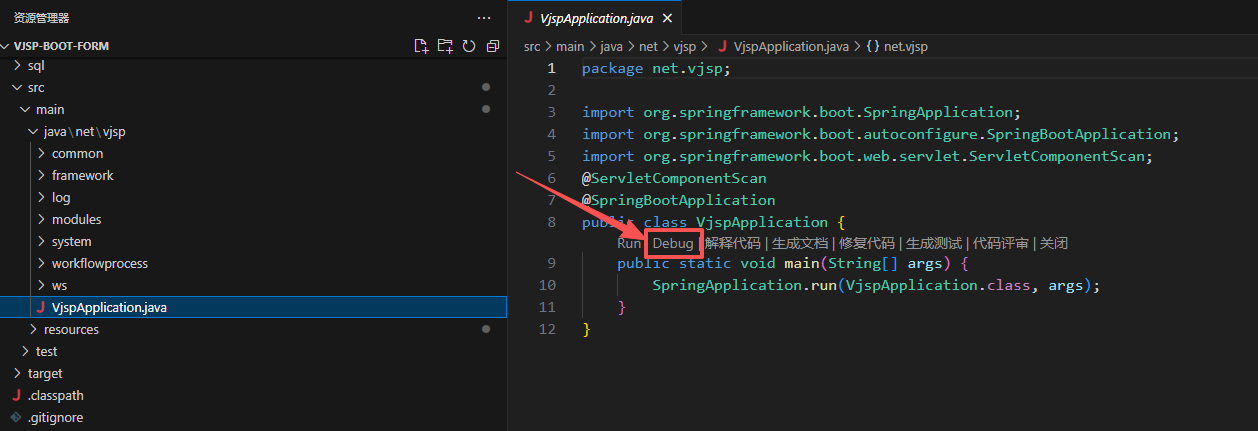Screen dimensions: 1258x431
Task: Click the 解释代码 code lens action
Action: coord(733,243)
